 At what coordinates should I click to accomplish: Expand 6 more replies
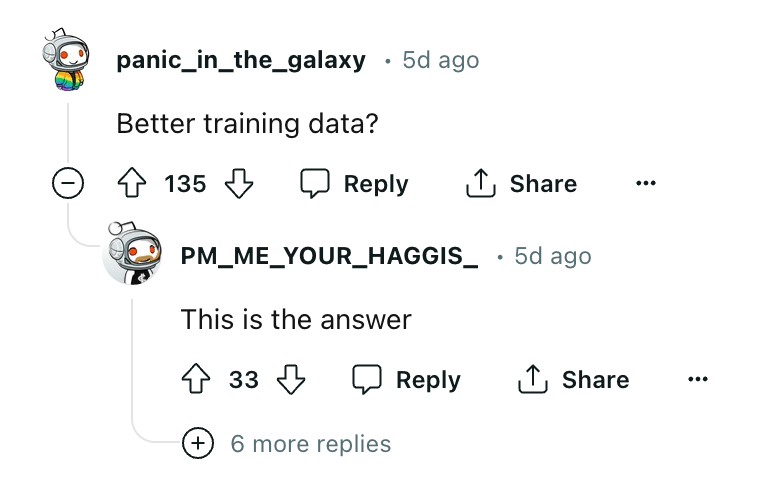pyautogui.click(x=198, y=443)
